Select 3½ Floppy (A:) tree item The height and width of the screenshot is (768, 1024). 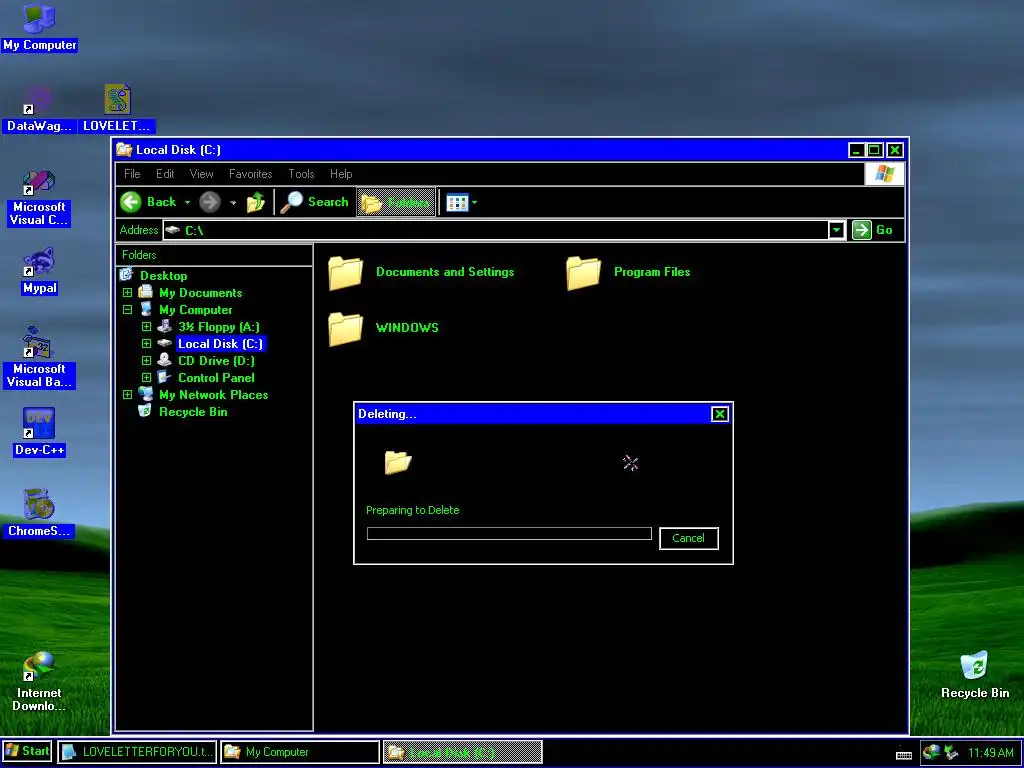(219, 327)
